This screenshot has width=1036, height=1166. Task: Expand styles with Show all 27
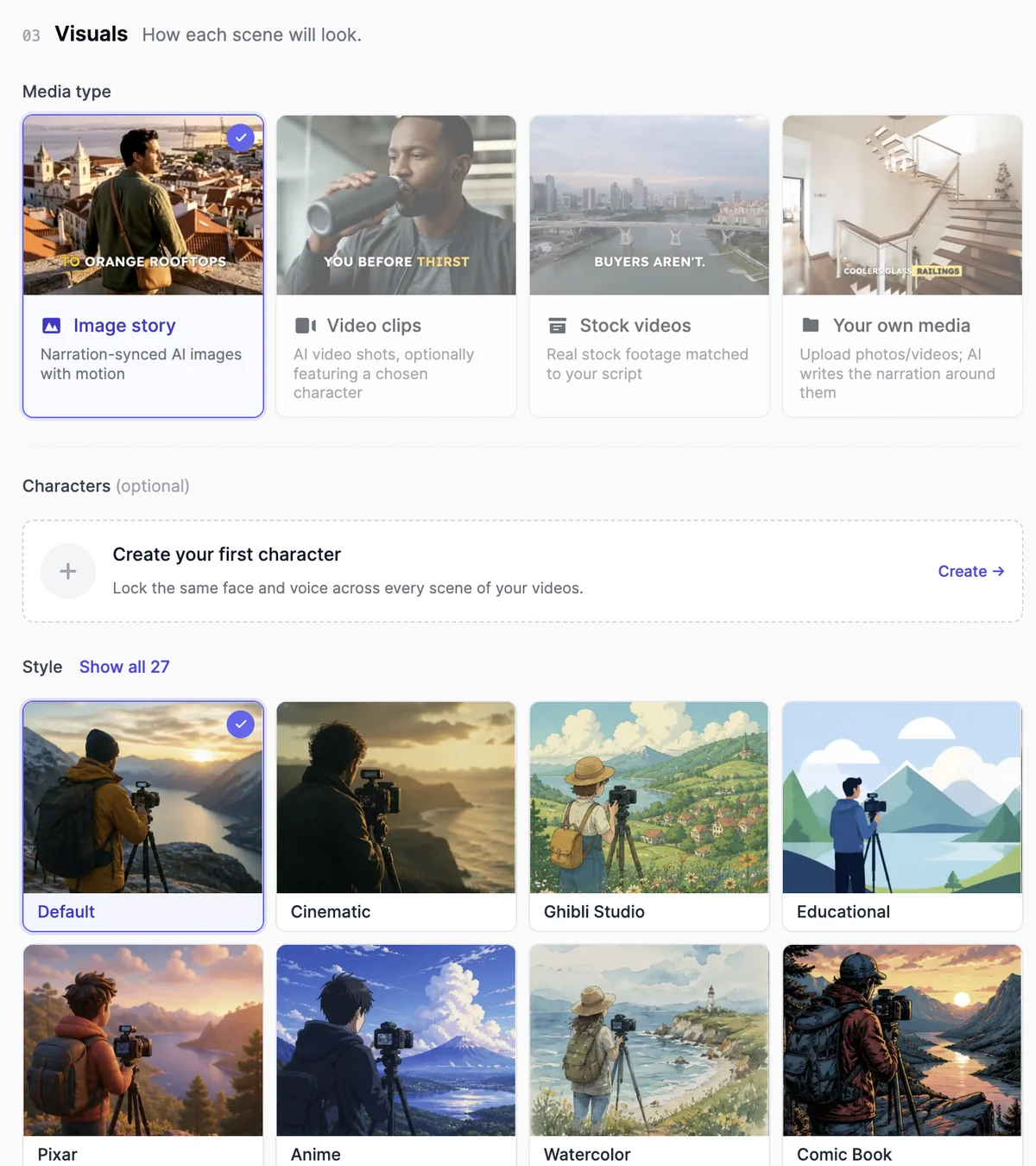124,667
